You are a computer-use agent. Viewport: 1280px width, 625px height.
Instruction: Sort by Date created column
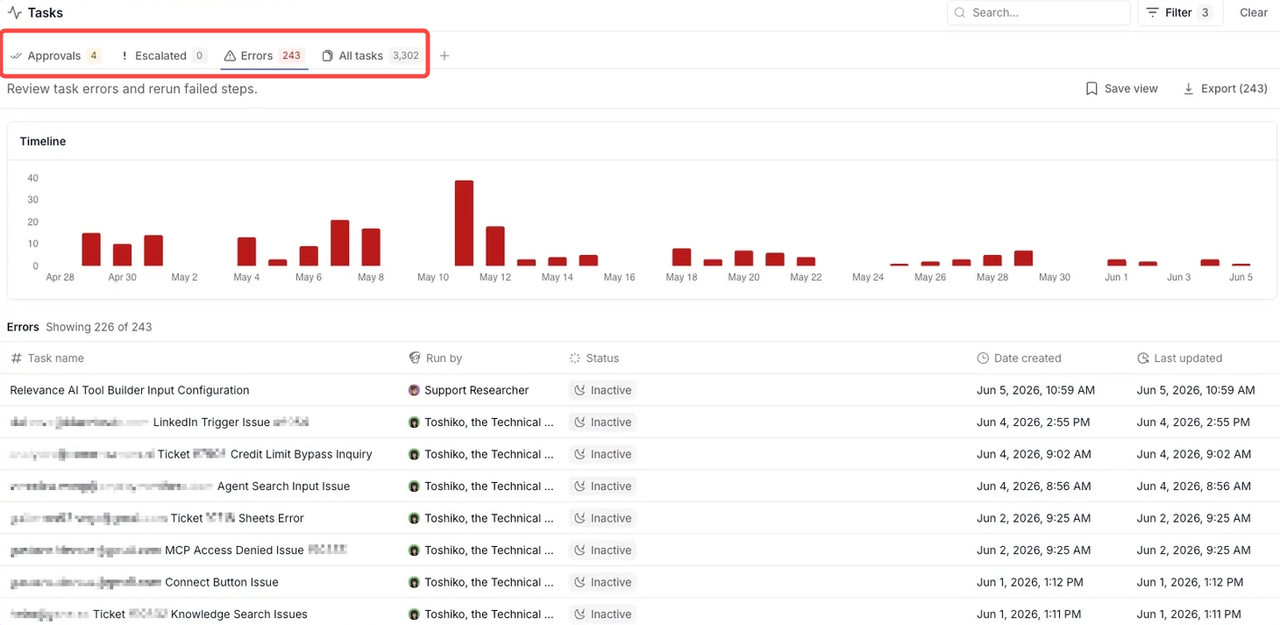pyautogui.click(x=1019, y=358)
